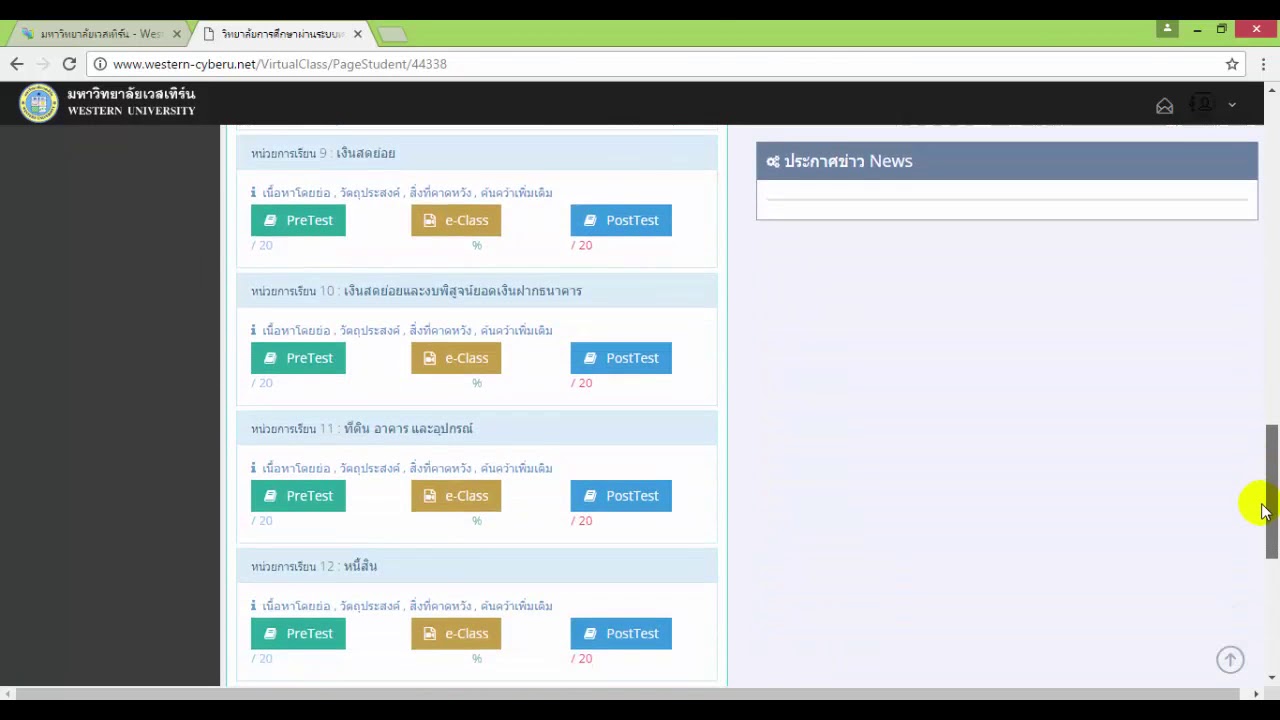Open PostTest for unit 9
This screenshot has height=720, width=1280.
point(621,220)
